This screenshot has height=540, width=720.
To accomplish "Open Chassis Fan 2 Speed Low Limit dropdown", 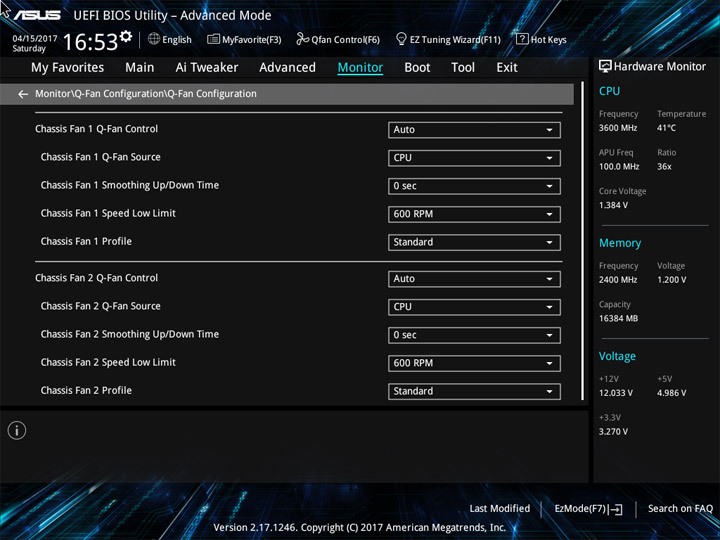I will point(474,363).
